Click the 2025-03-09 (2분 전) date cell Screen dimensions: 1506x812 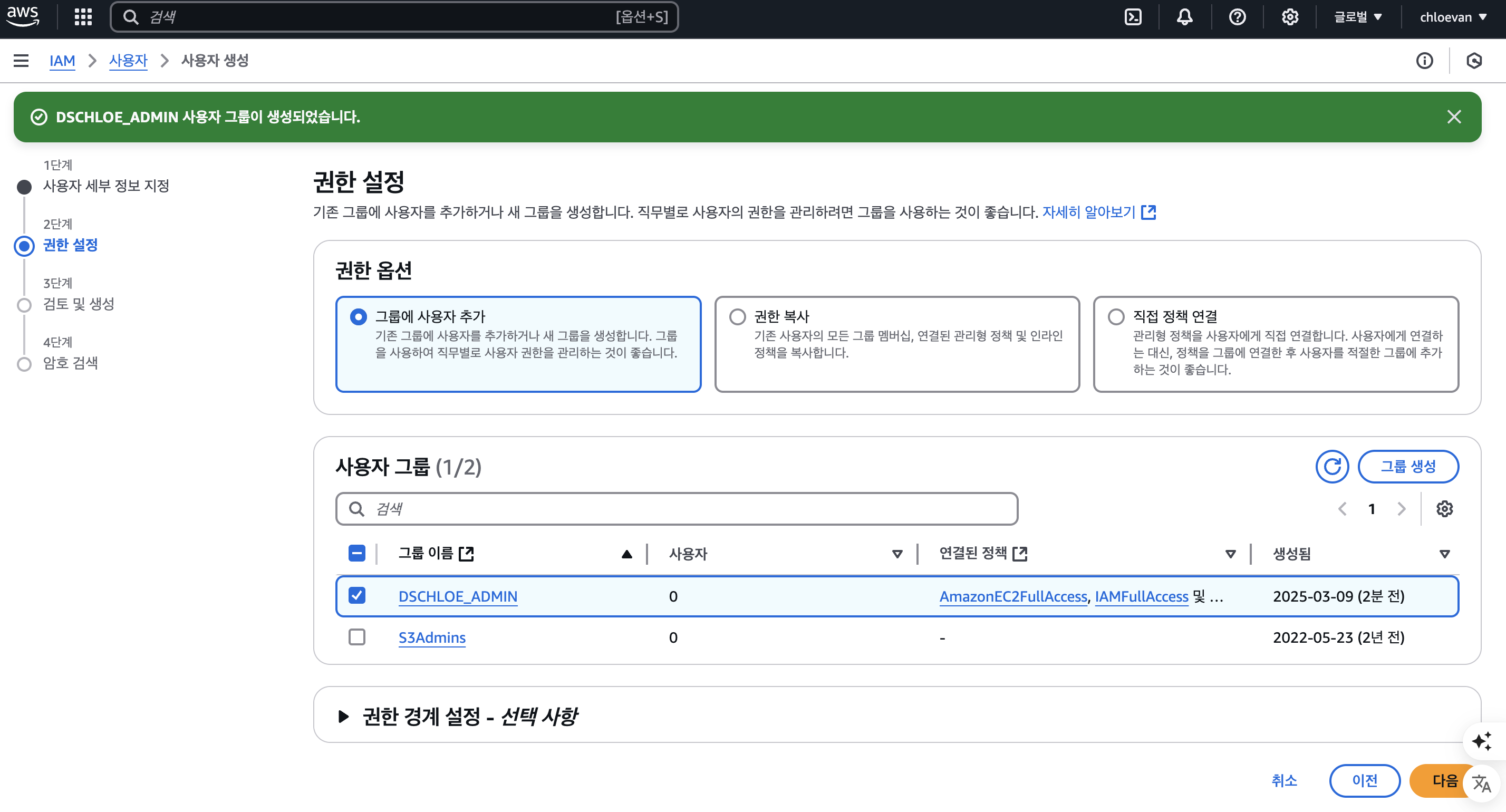click(x=1338, y=596)
